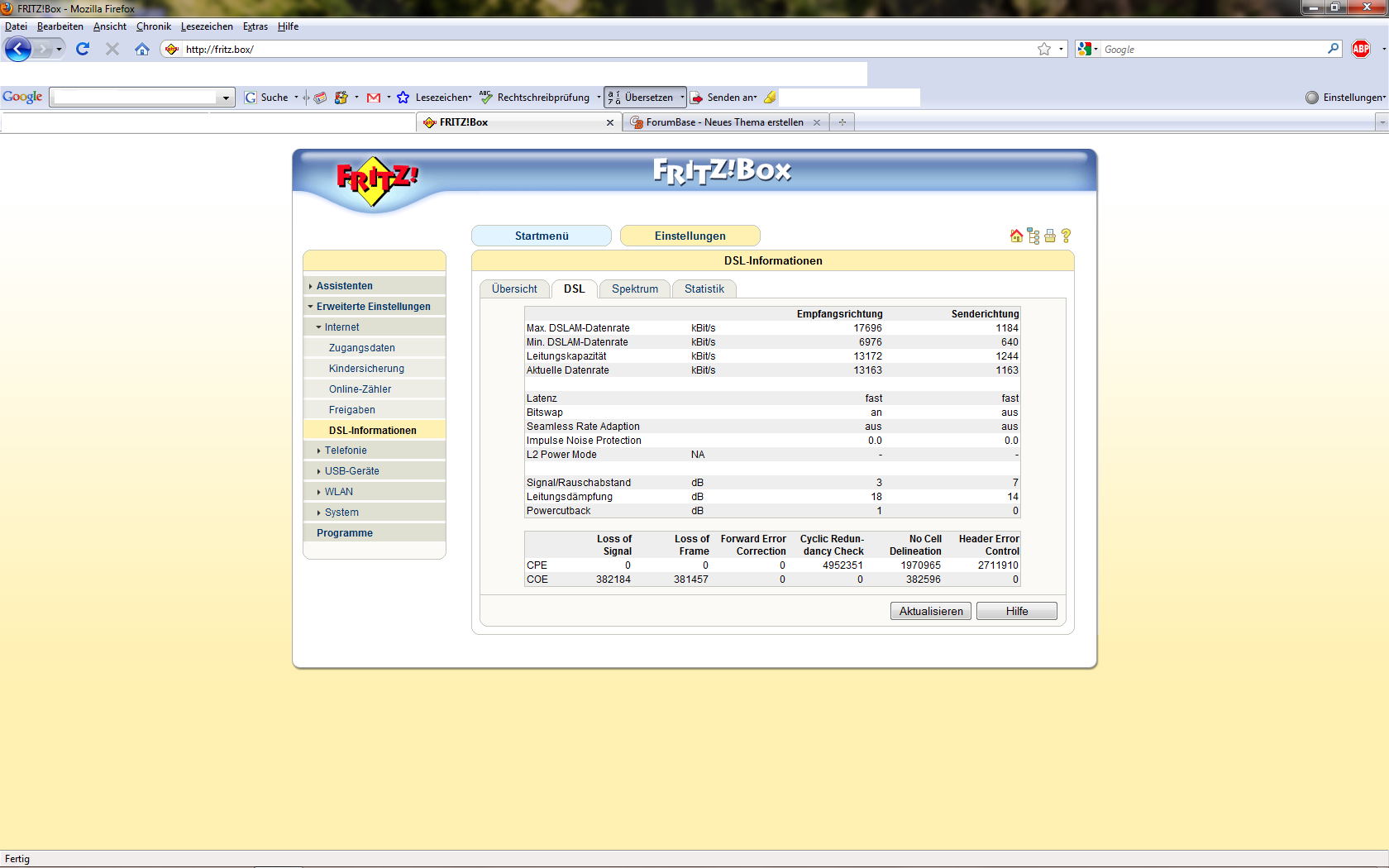
Task: Click the Senden an toolbar button
Action: 723,98
